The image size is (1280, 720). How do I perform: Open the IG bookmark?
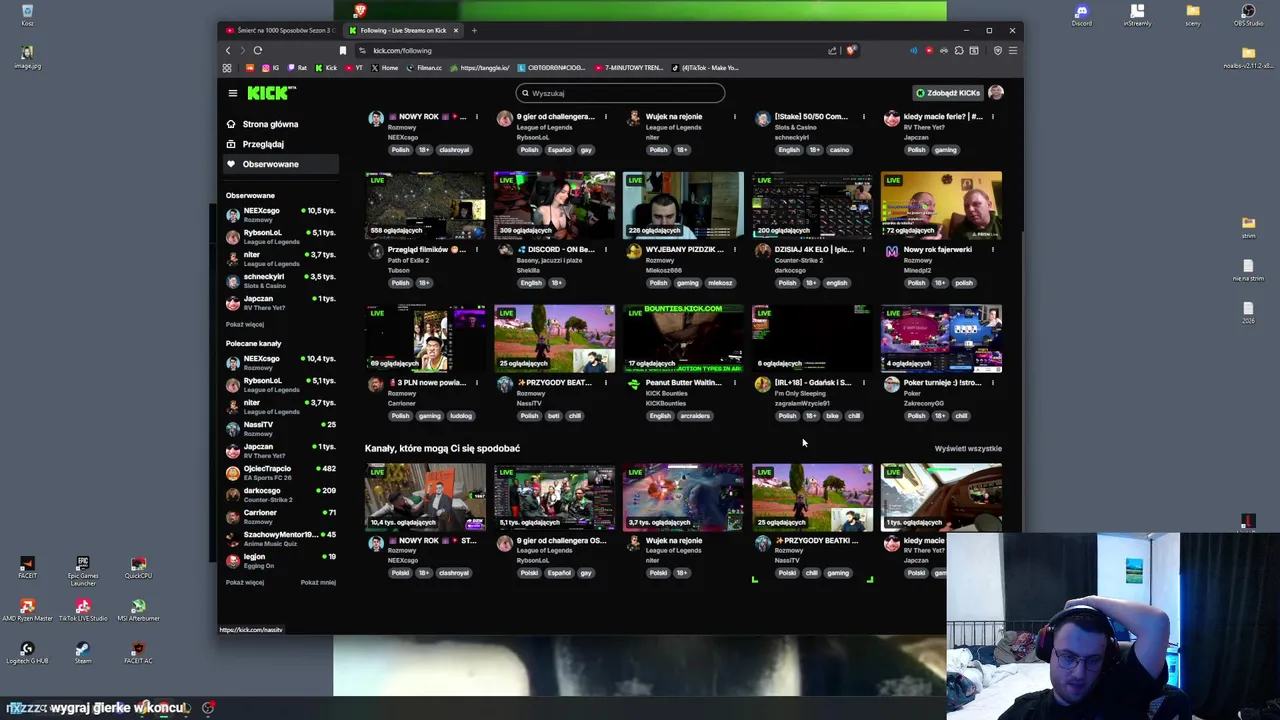click(x=271, y=68)
